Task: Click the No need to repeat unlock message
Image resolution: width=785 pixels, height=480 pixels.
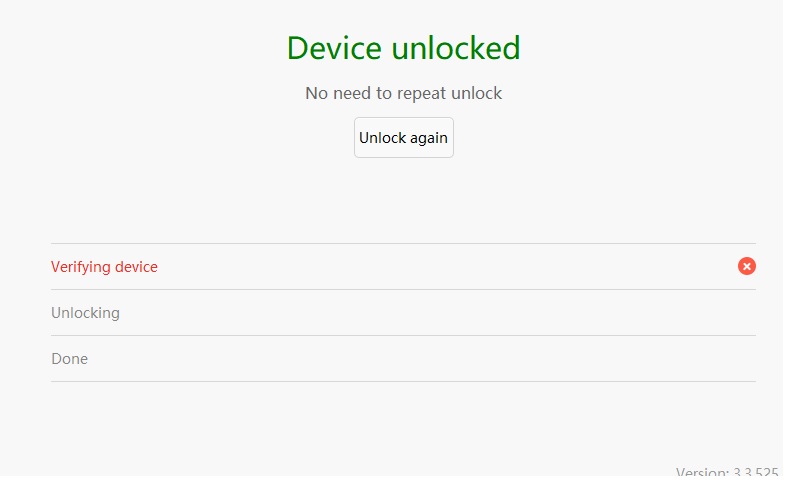Action: tap(403, 93)
